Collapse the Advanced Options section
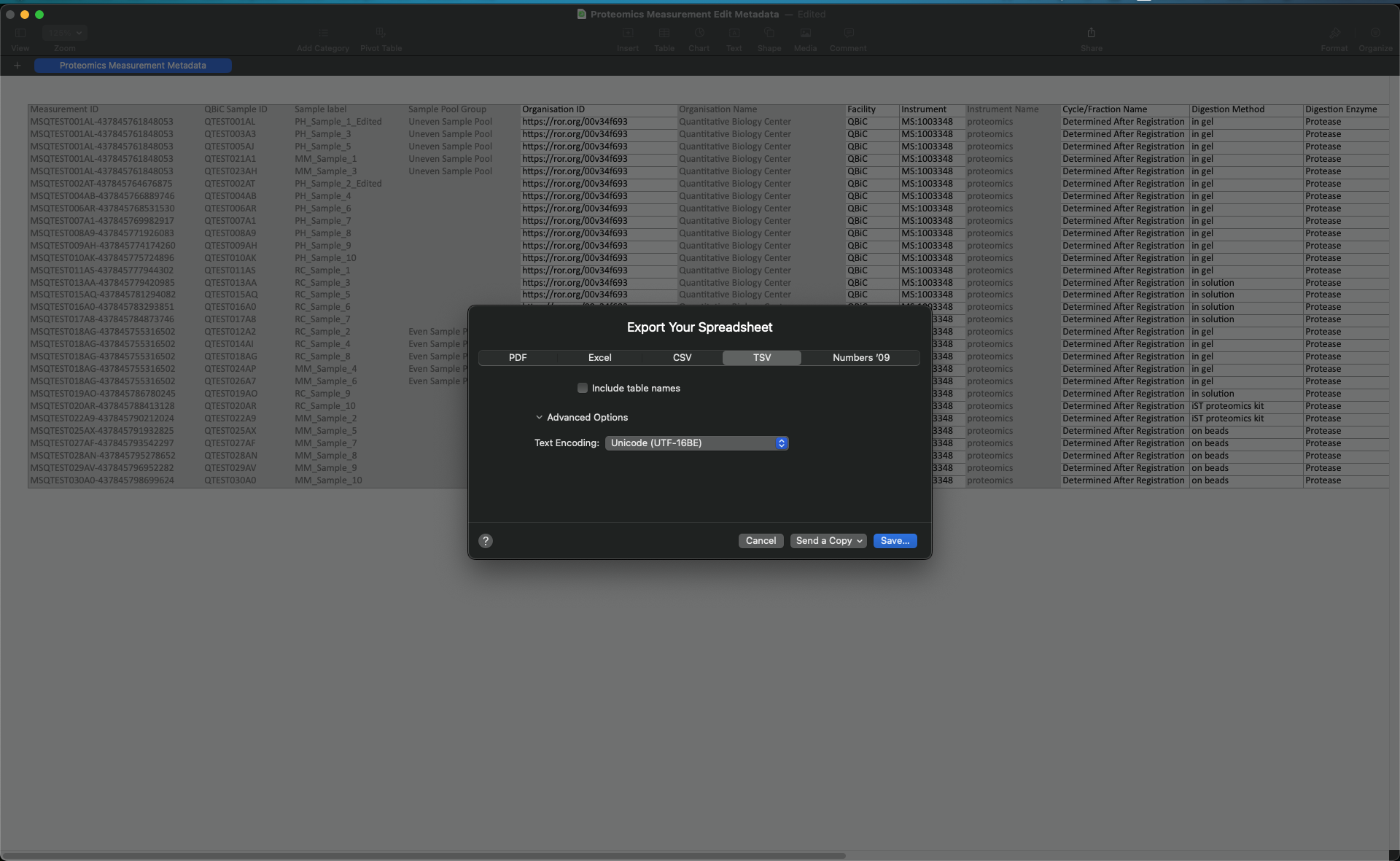This screenshot has height=861, width=1400. 540,418
